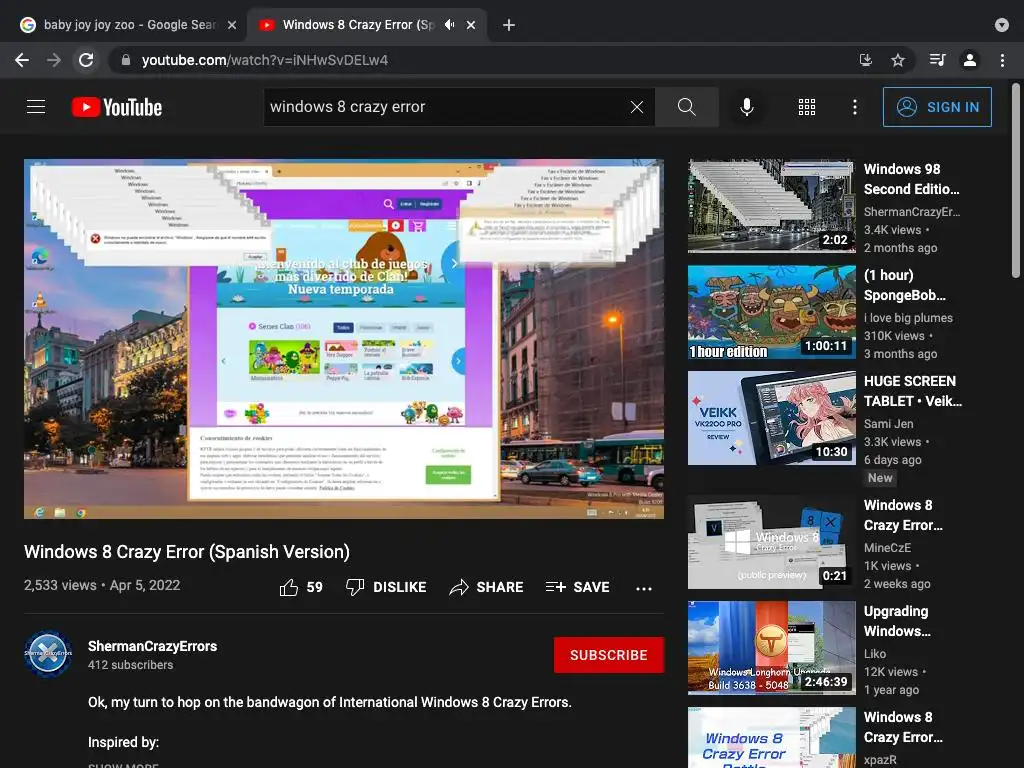Click the site lock icon
The width and height of the screenshot is (1024, 768).
pyautogui.click(x=126, y=60)
